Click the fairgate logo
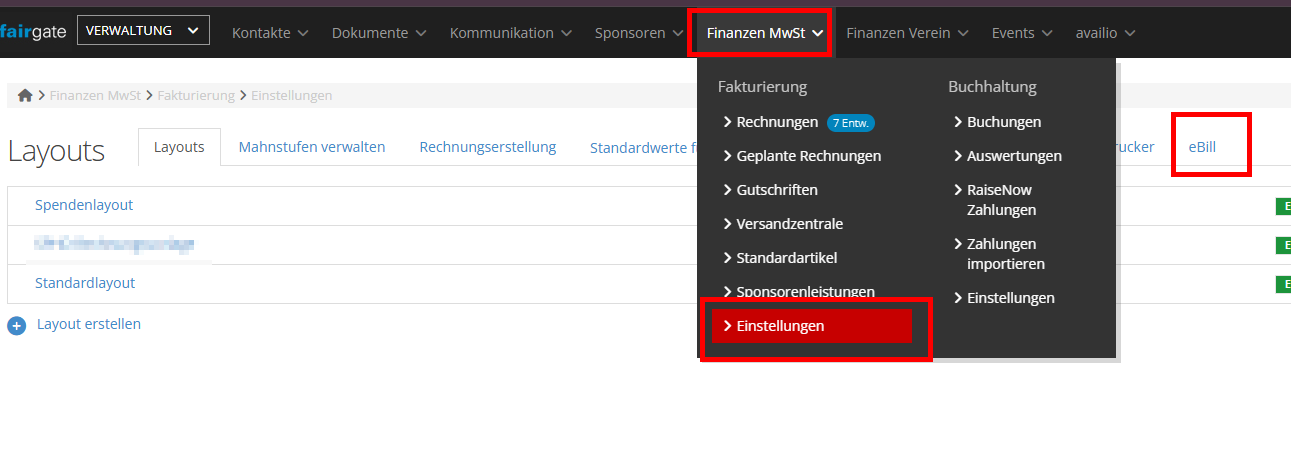 (x=33, y=32)
